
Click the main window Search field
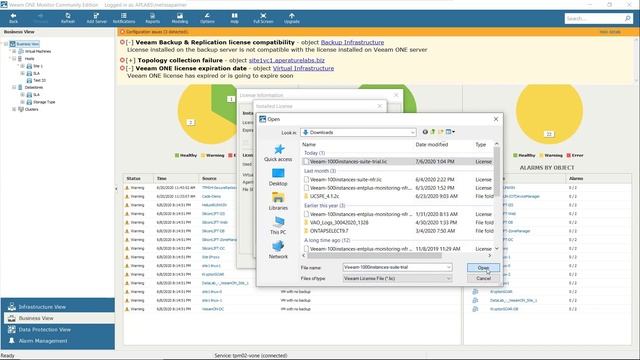coord(594,18)
